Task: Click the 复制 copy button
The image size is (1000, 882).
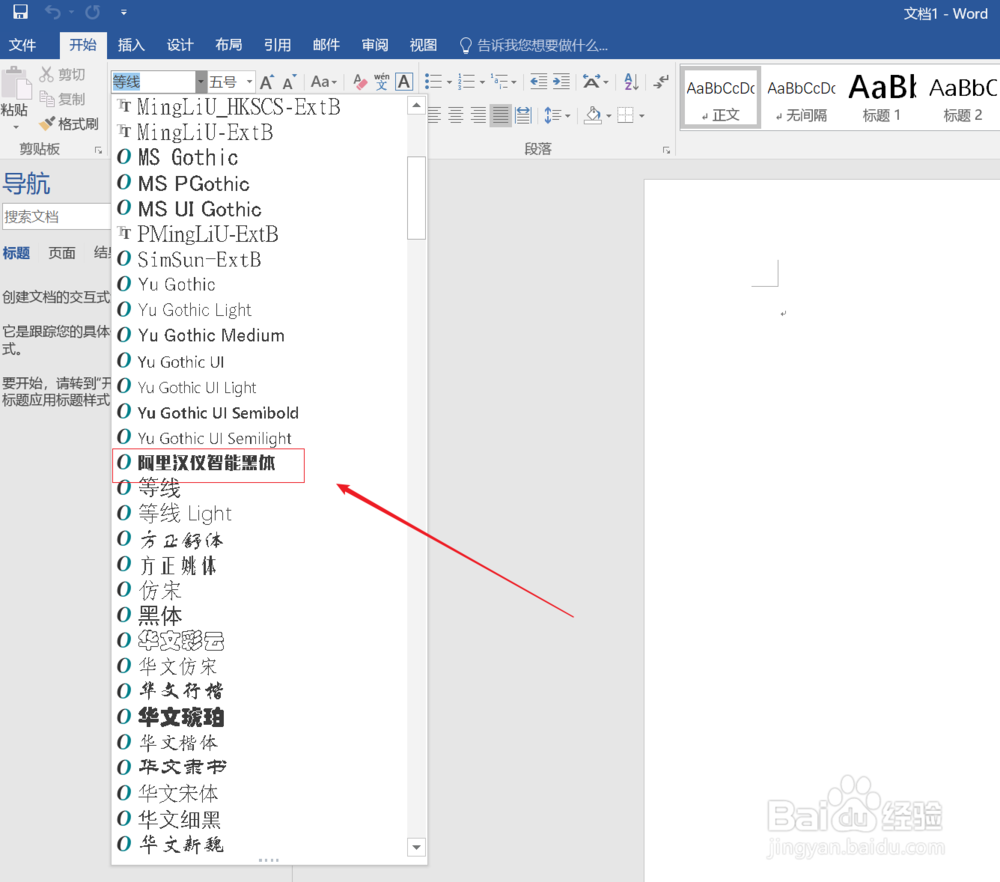Action: 62,99
